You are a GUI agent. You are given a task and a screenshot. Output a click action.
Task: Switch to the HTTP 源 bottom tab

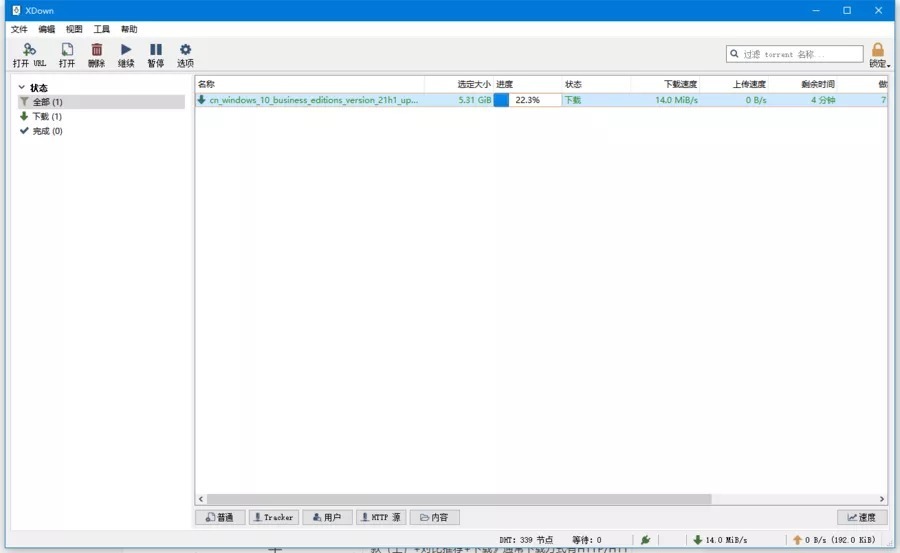381,517
